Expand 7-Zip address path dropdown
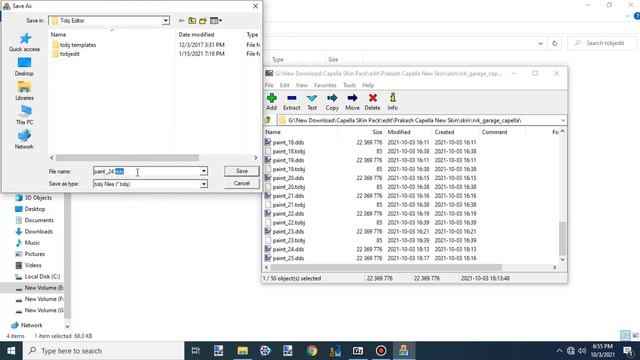640x360 pixels. click(563, 120)
